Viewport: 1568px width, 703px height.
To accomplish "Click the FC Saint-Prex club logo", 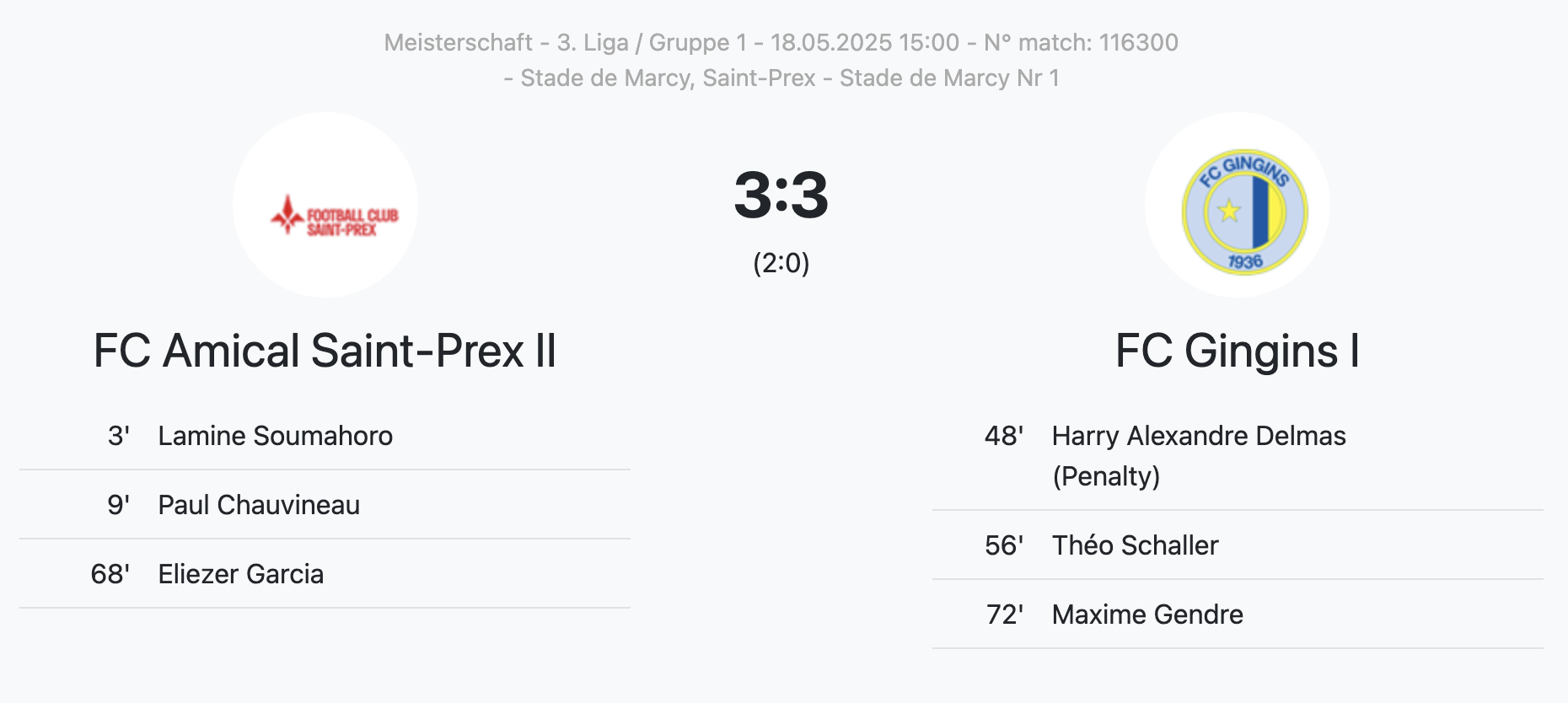I will (325, 205).
